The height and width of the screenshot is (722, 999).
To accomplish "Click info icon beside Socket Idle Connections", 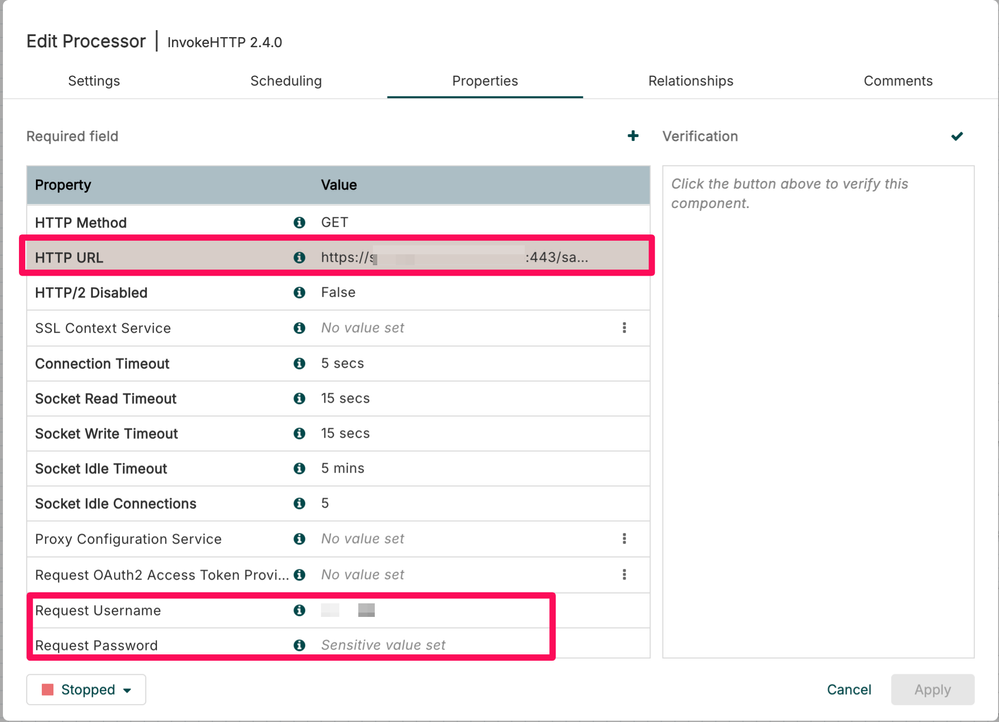I will pos(299,503).
